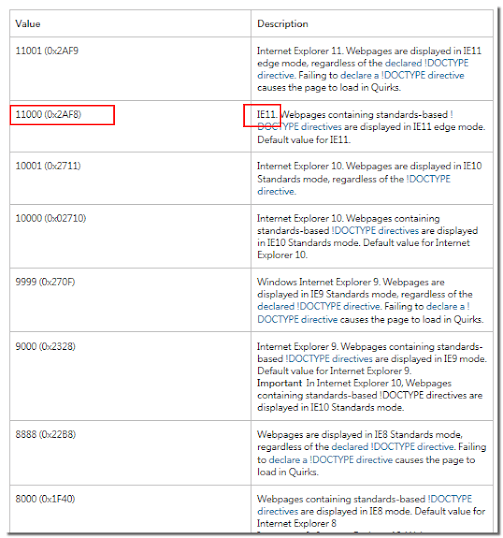Viewport: 503px width, 538px height.
Task: Open the 'declare a !DOCTYPE directive' link in the 11001 row
Action: click(x=402, y=75)
